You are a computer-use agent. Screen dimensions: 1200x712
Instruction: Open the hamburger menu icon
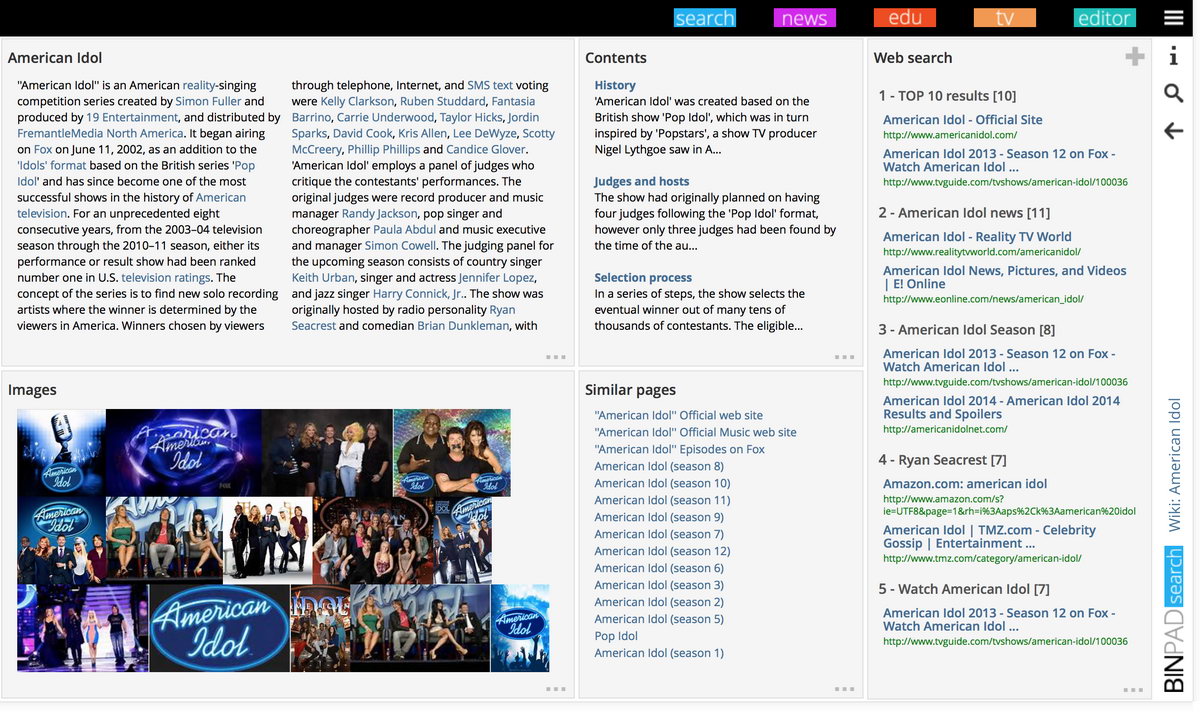[x=1174, y=18]
